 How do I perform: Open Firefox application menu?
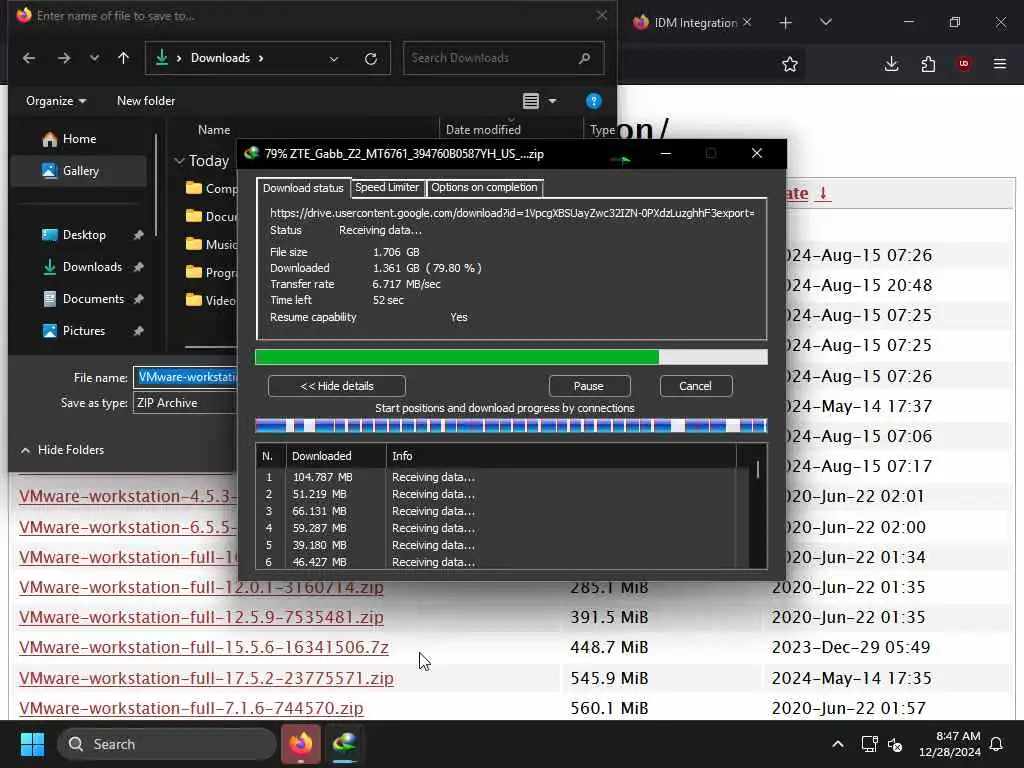click(x=1000, y=64)
